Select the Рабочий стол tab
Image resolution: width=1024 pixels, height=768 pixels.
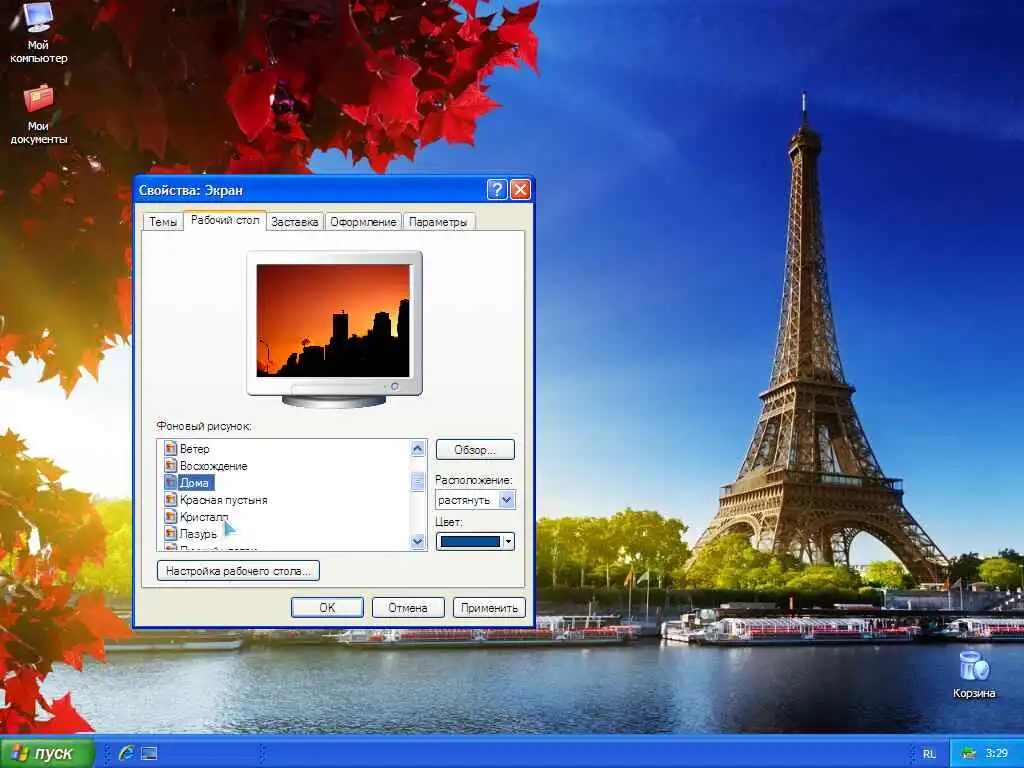225,220
